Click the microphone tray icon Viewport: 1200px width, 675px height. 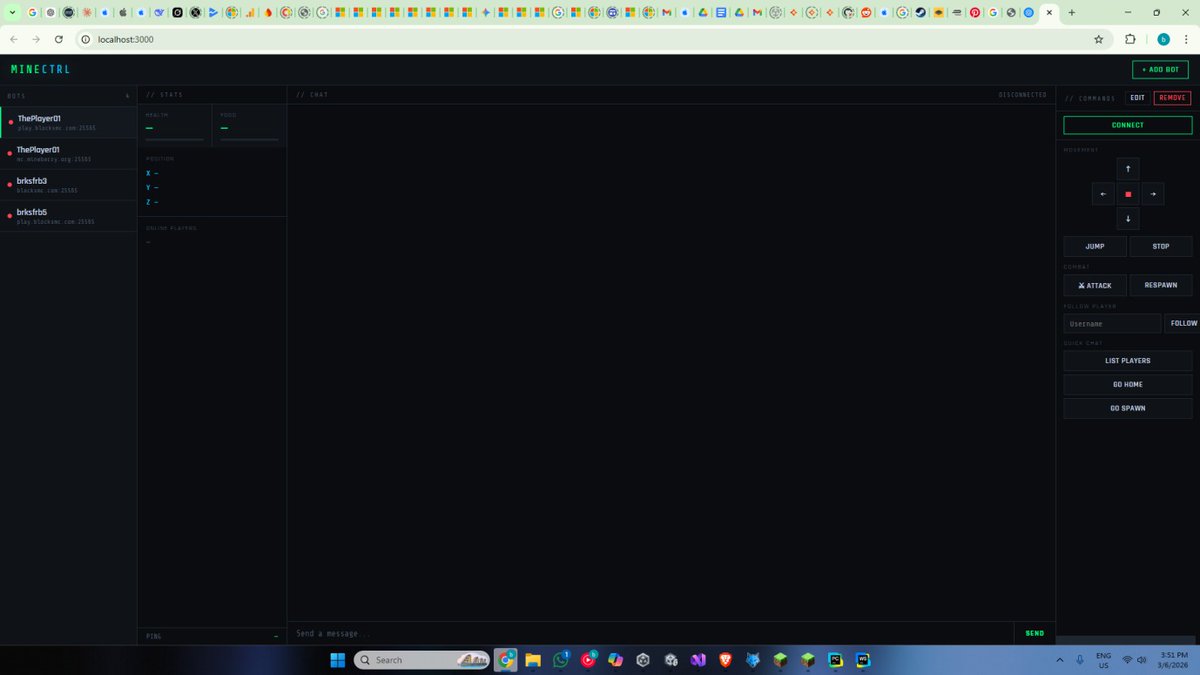[x=1080, y=660]
